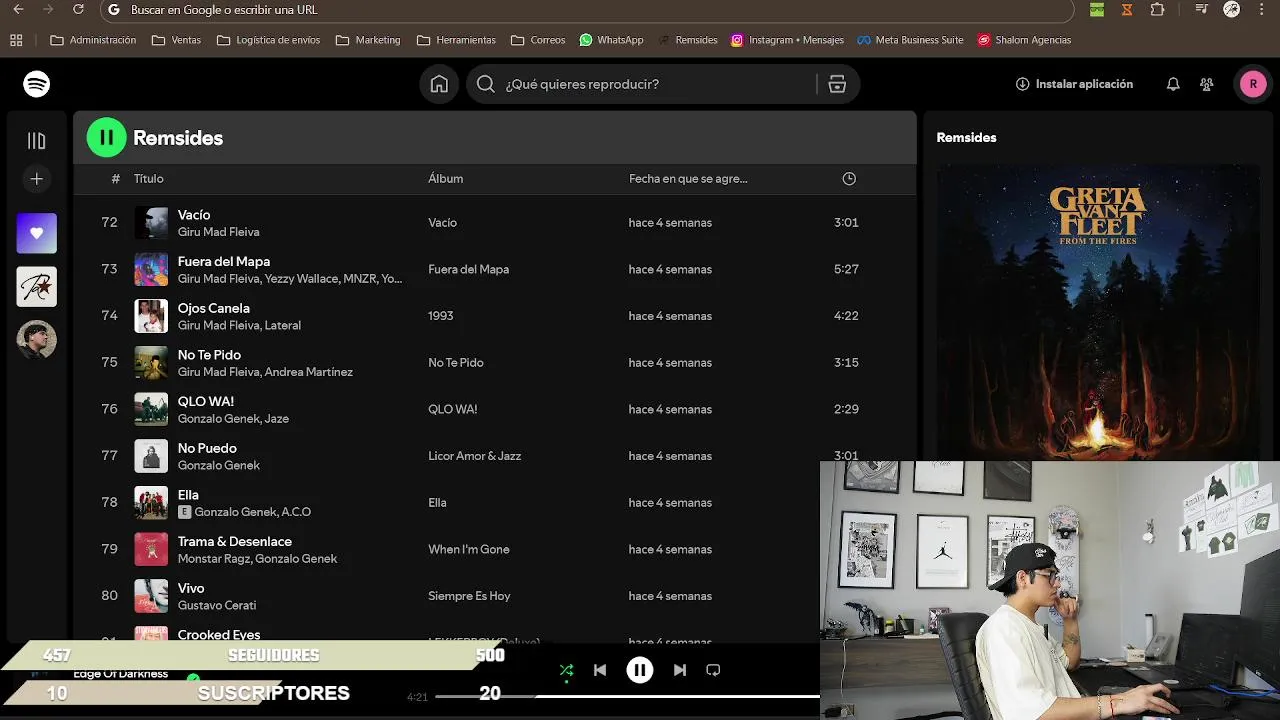Open the star-cover playlist in sidebar
1280x720 pixels.
coord(37,287)
